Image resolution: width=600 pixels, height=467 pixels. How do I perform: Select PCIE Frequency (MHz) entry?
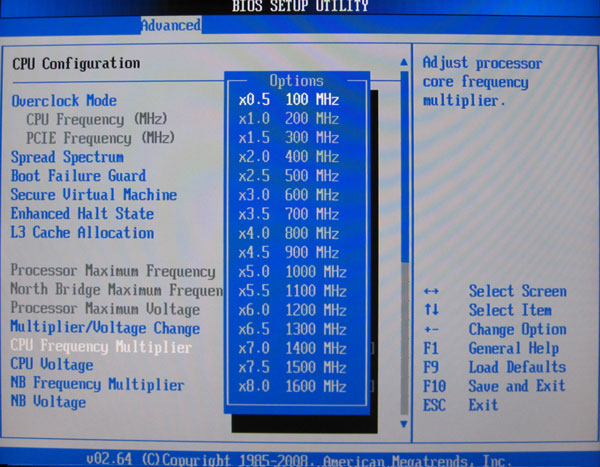coord(100,138)
